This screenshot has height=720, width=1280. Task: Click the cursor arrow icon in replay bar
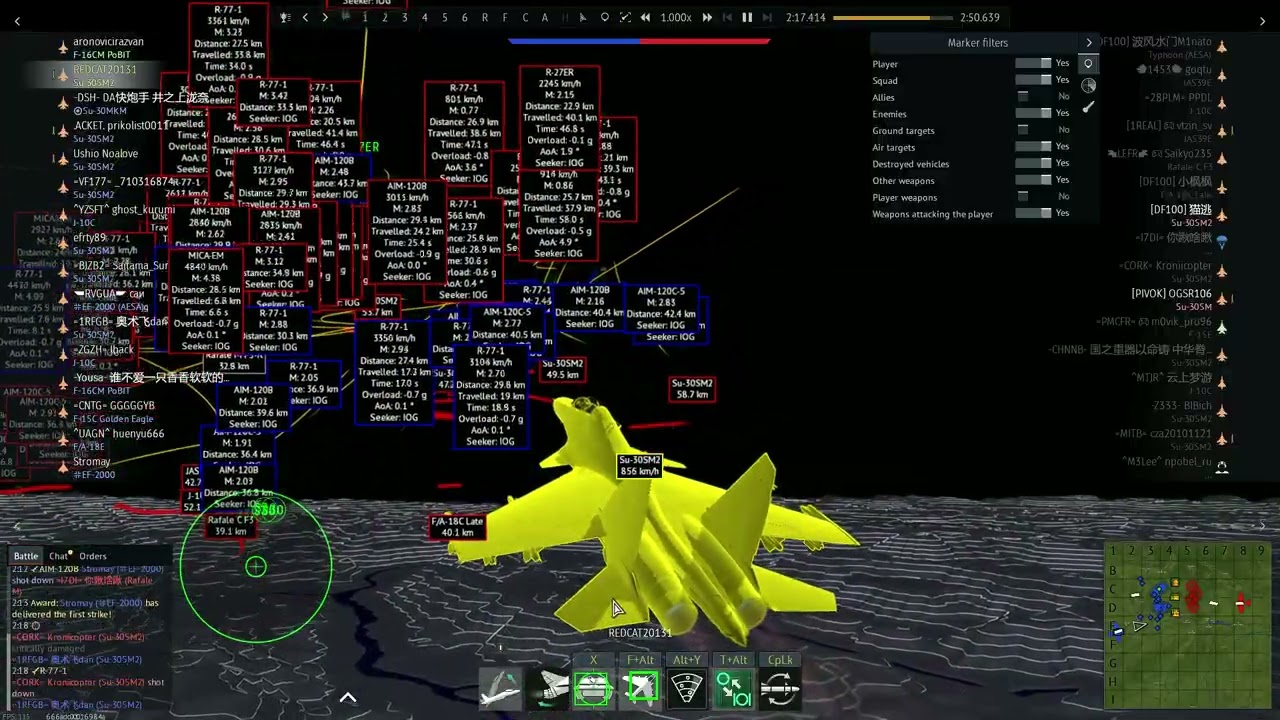(584, 17)
